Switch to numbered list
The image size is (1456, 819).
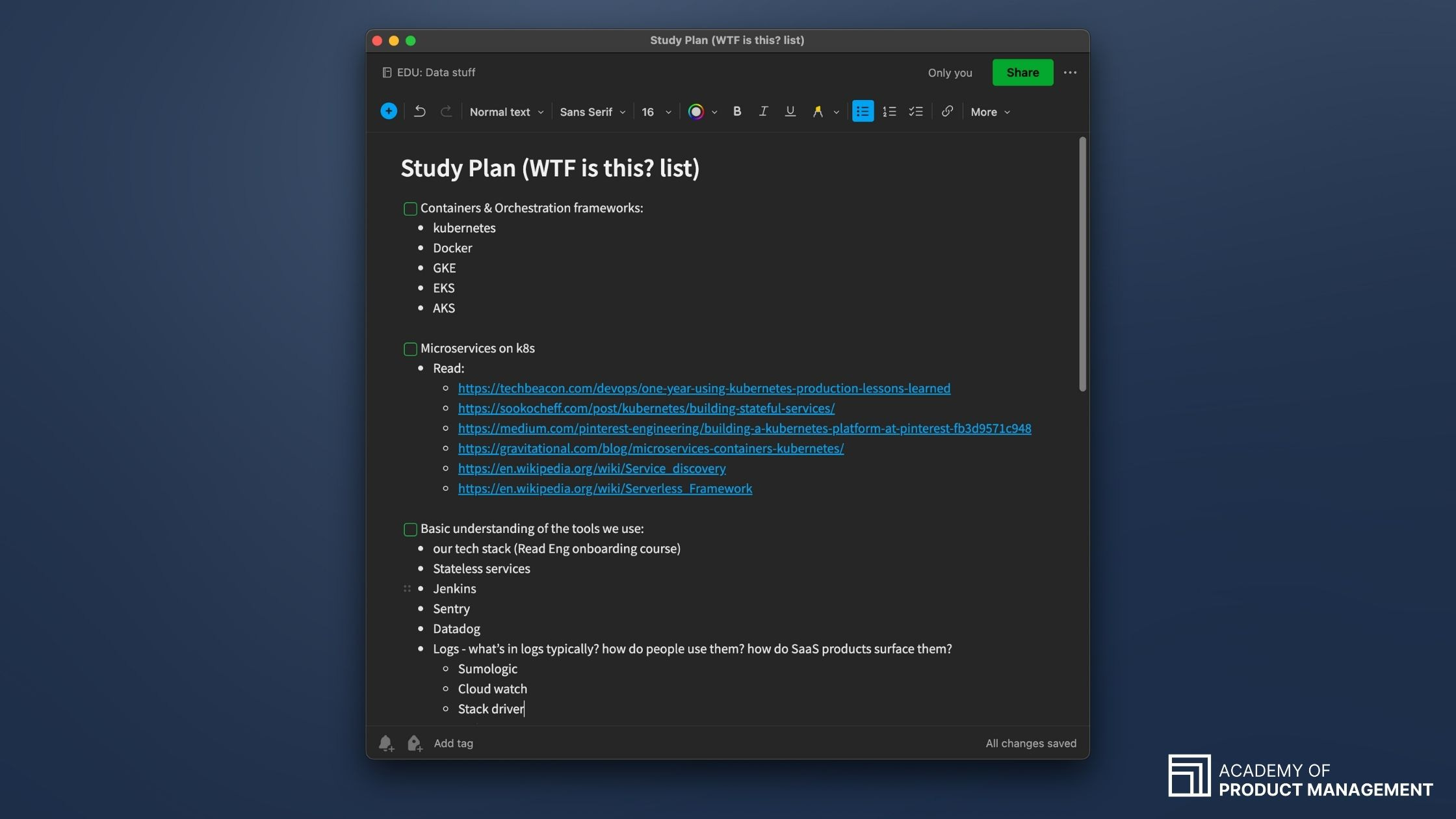point(889,111)
